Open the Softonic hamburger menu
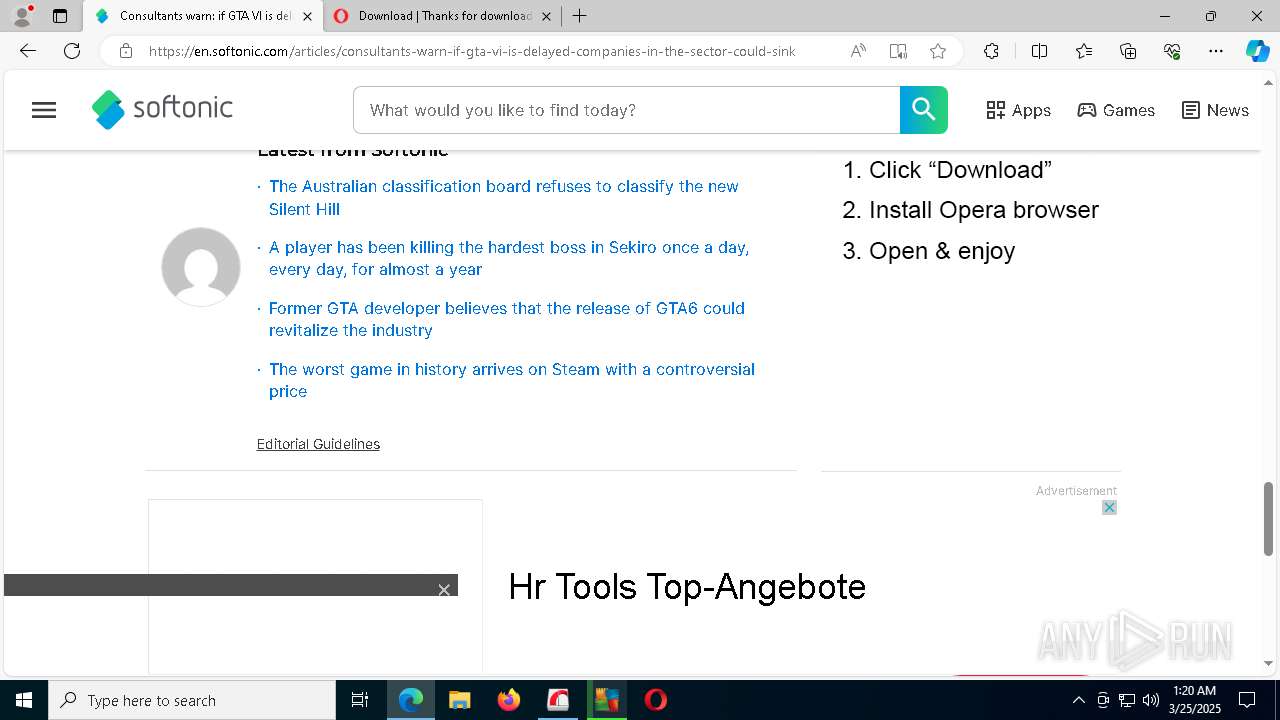Viewport: 1280px width, 720px height. [44, 110]
